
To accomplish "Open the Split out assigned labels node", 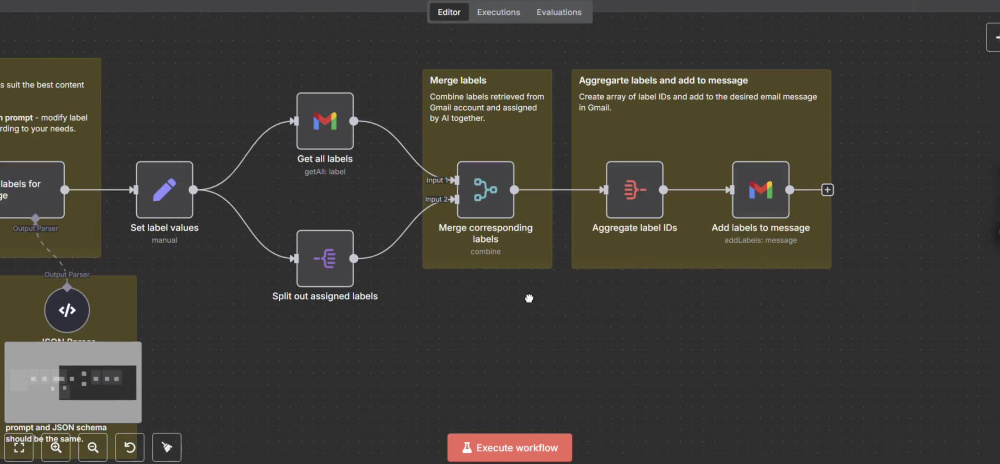I will [x=325, y=258].
